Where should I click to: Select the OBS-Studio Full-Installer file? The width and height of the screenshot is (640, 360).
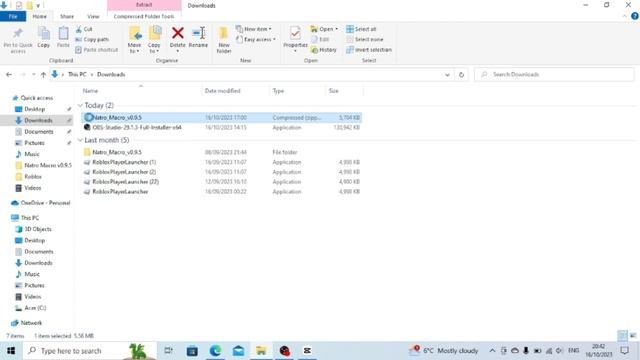coord(222,128)
